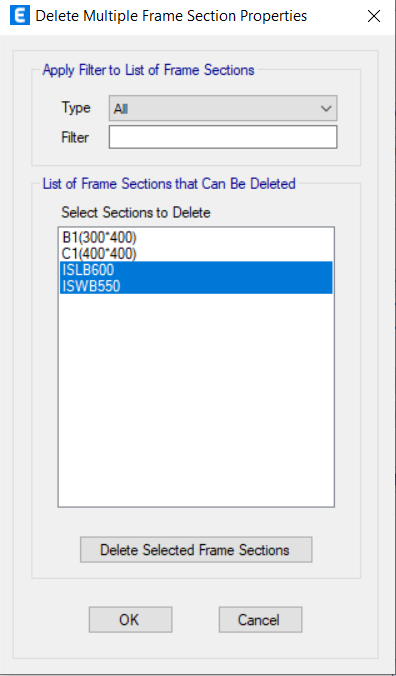
Task: Click Delete Selected Frame Sections button
Action: [x=196, y=550]
